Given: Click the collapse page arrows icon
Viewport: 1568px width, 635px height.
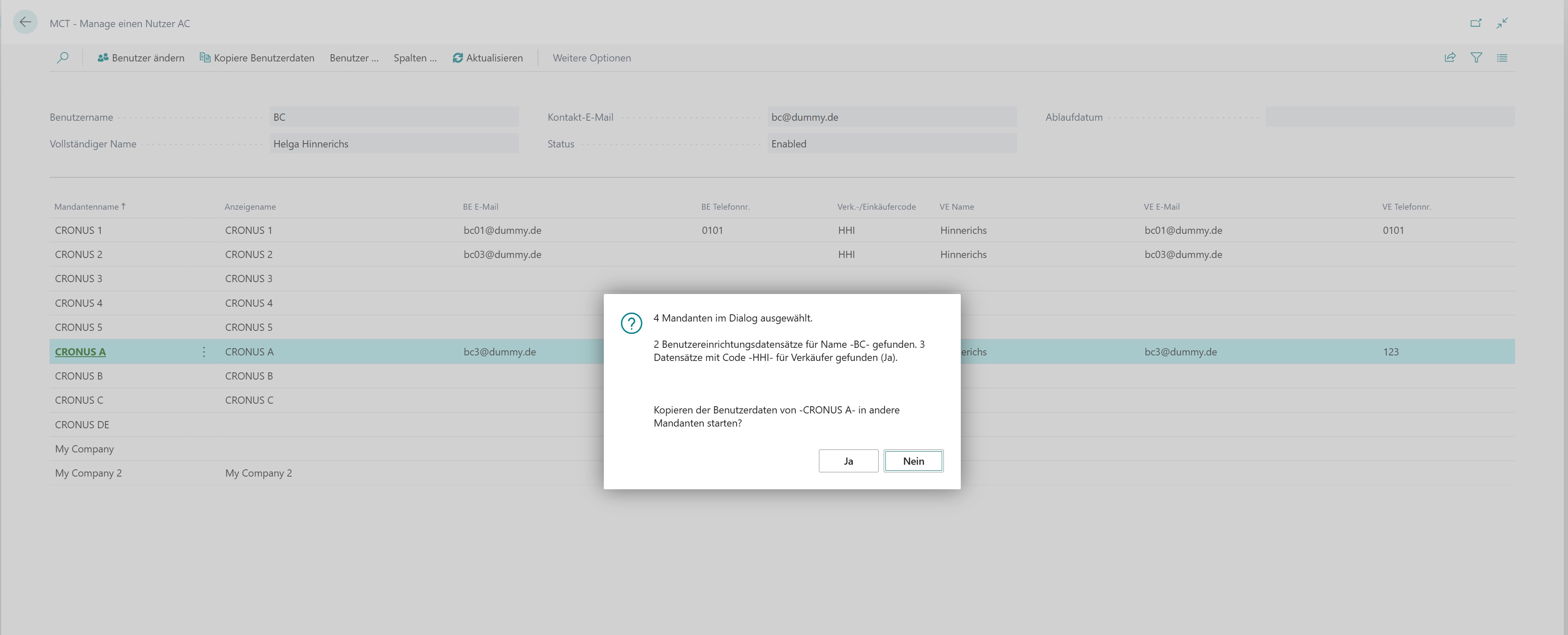Looking at the screenshot, I should click(1502, 23).
